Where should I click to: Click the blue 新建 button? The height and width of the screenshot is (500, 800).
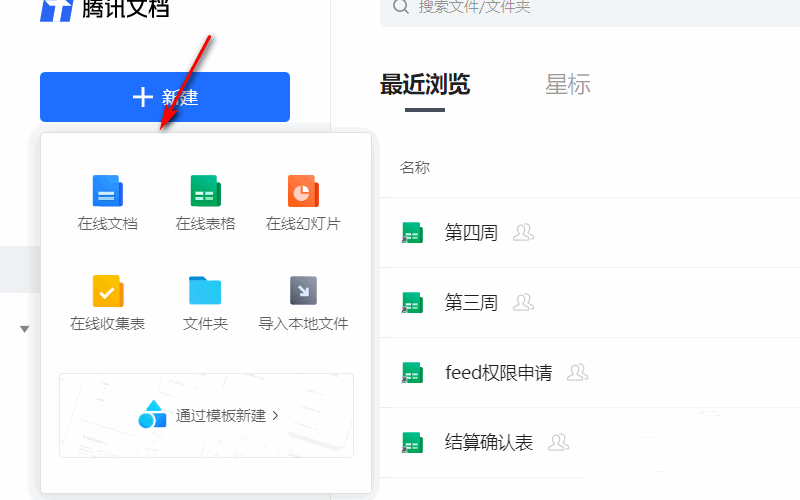[x=165, y=97]
